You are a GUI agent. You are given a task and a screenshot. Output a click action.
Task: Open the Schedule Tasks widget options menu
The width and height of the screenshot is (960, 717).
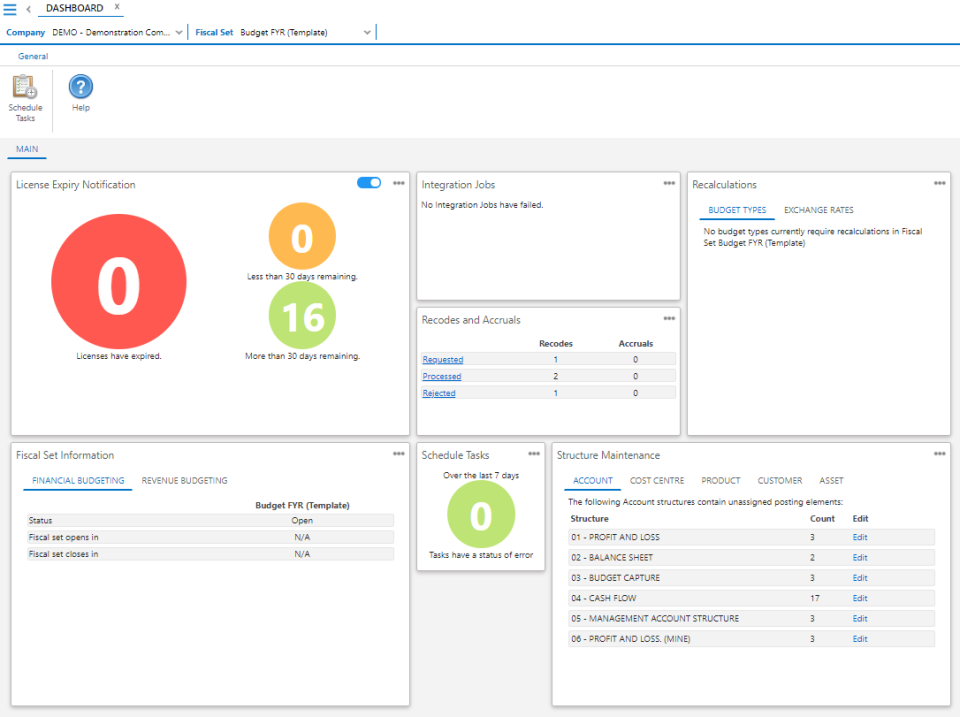click(531, 453)
